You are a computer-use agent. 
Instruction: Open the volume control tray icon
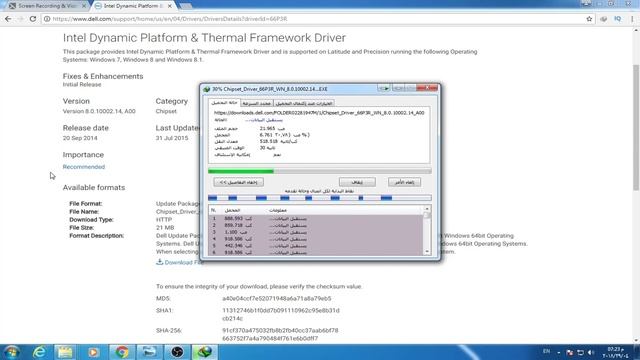(591, 352)
